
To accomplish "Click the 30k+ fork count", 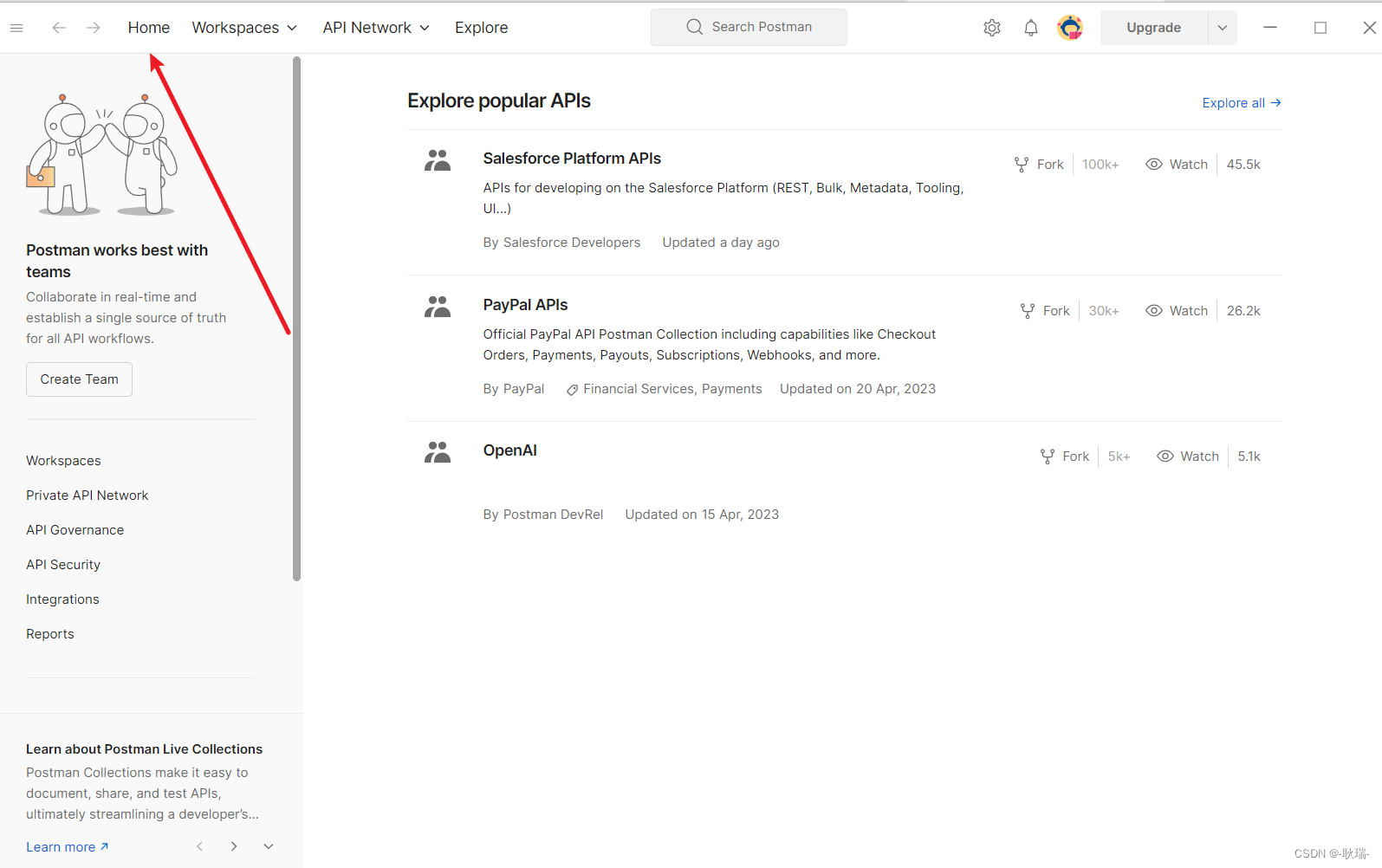I will (1104, 311).
